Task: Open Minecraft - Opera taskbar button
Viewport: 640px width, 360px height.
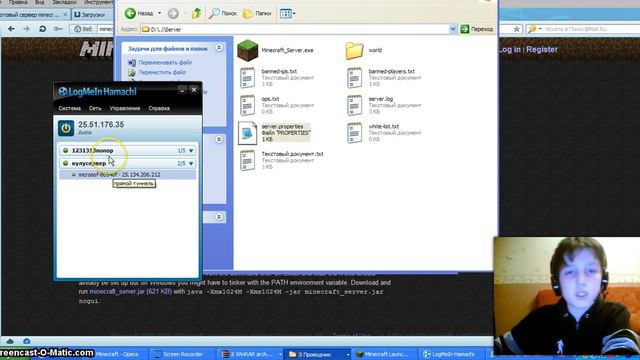Action: tap(117, 354)
